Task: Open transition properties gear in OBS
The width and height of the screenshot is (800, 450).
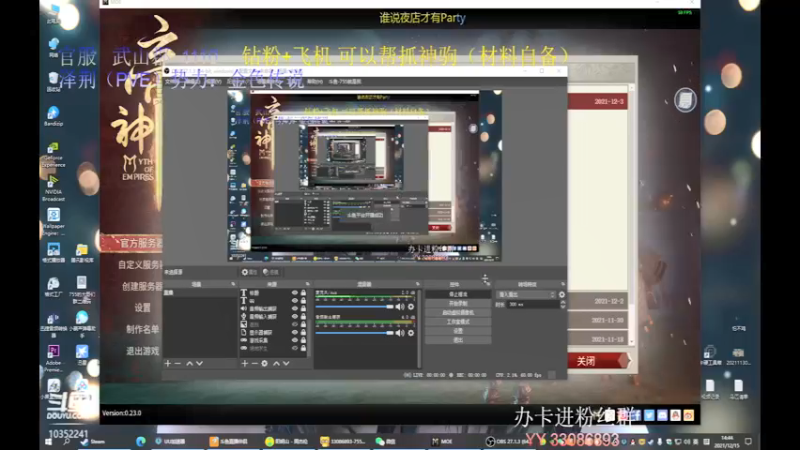Action: click(x=562, y=294)
